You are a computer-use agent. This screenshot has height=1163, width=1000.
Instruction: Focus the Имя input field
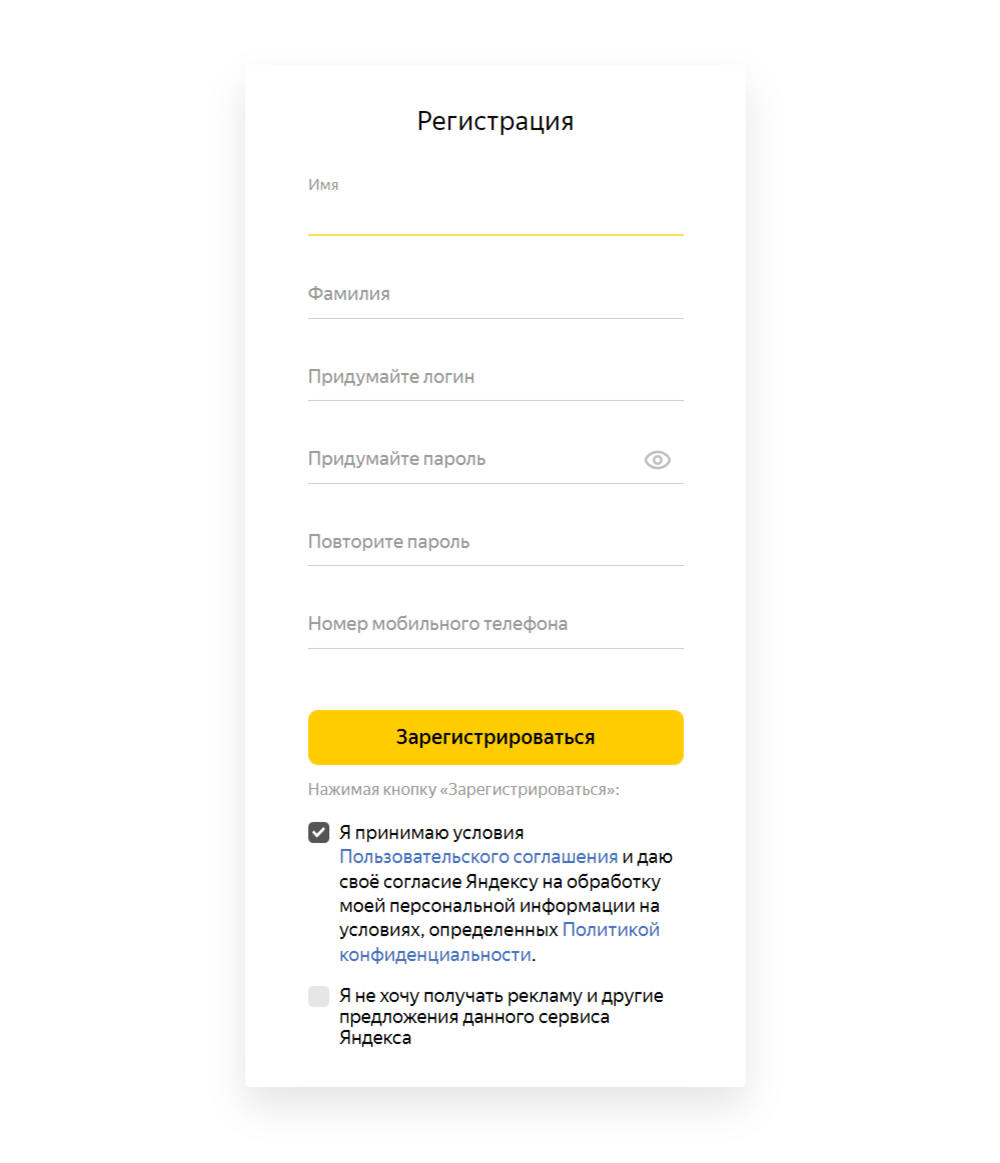[x=495, y=215]
